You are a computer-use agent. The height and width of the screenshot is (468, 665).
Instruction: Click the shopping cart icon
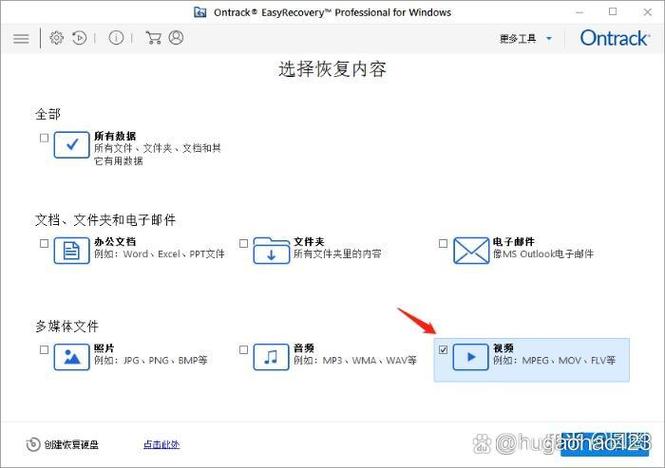[x=153, y=38]
